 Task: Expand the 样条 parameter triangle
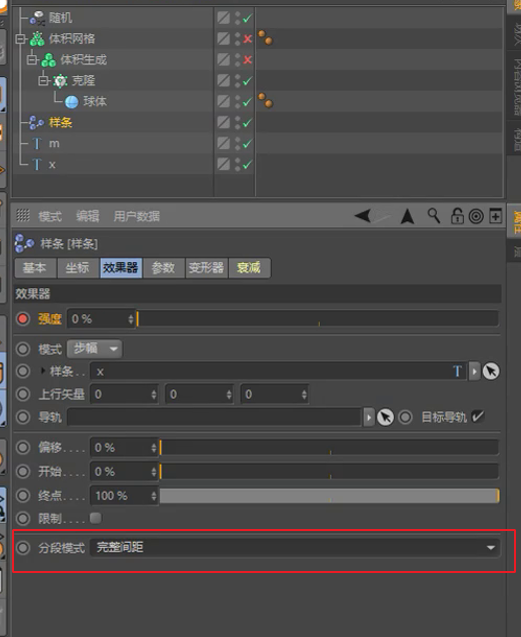pos(43,370)
